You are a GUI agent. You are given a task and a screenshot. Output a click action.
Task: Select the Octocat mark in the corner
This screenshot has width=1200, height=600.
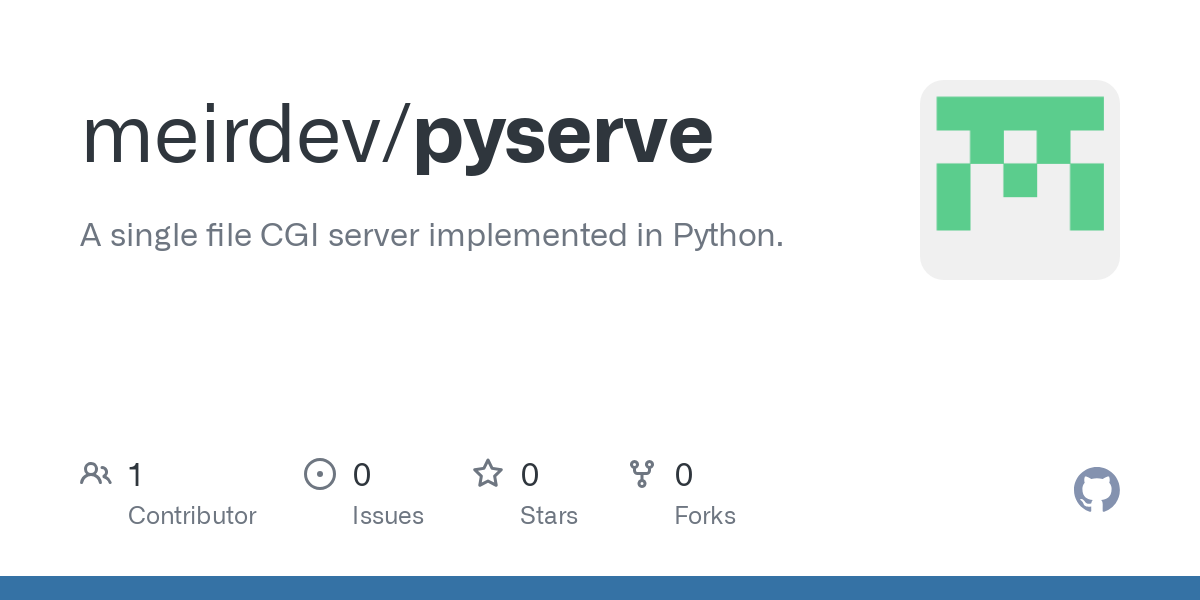pos(1096,490)
